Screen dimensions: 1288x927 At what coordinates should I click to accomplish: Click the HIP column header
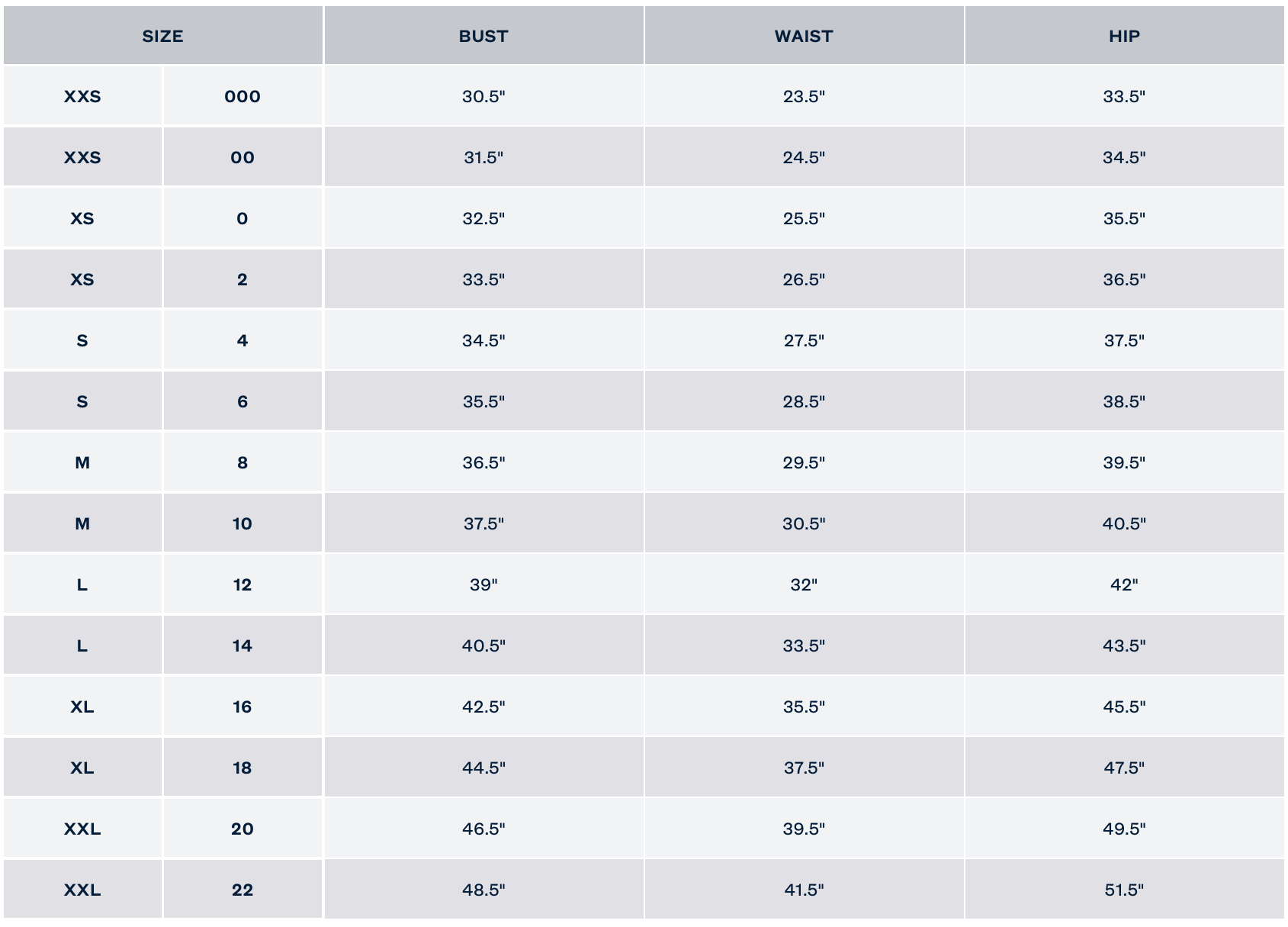coord(1124,36)
